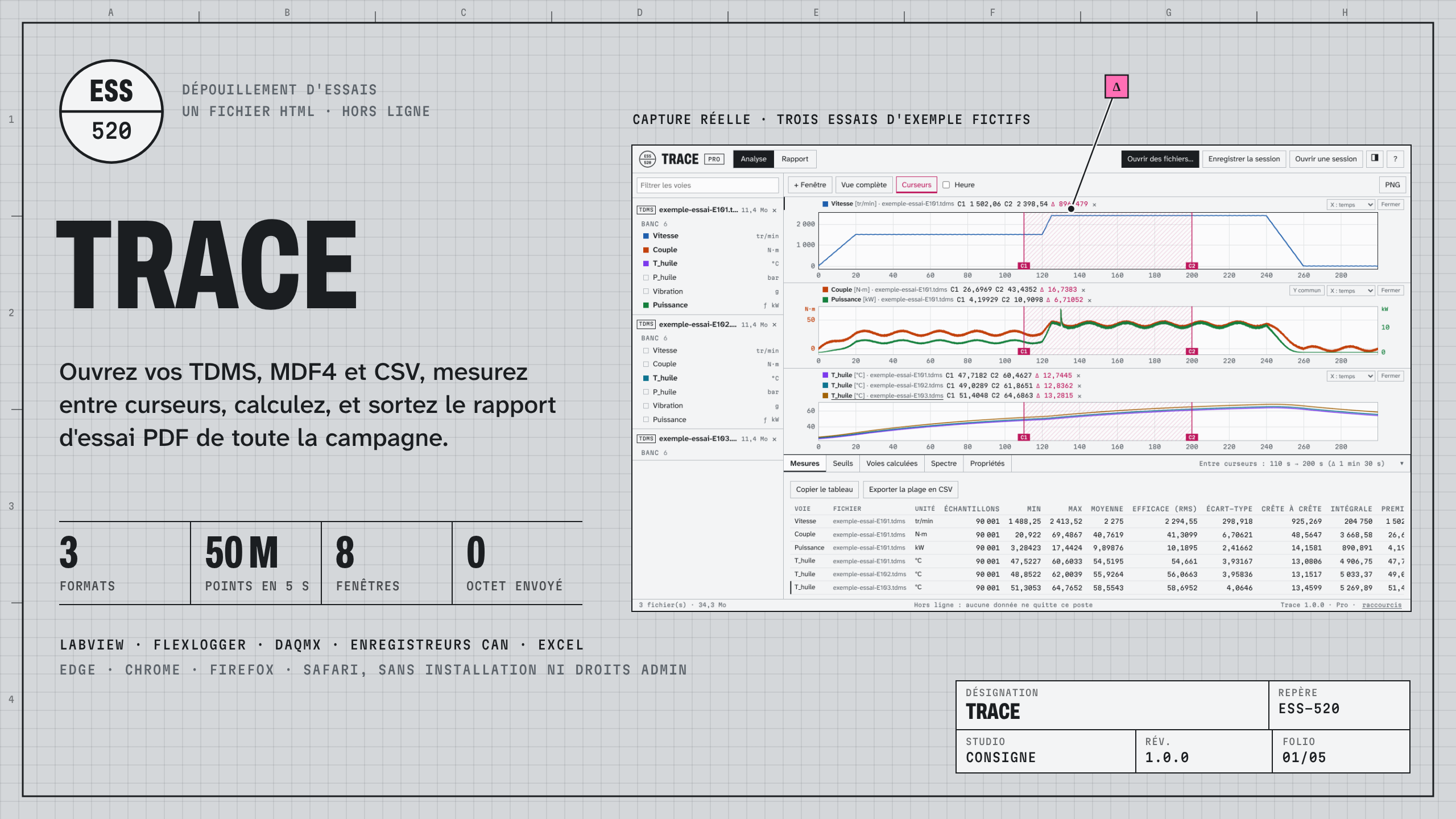Remove file exemple-essai-E102 with its x

(774, 325)
